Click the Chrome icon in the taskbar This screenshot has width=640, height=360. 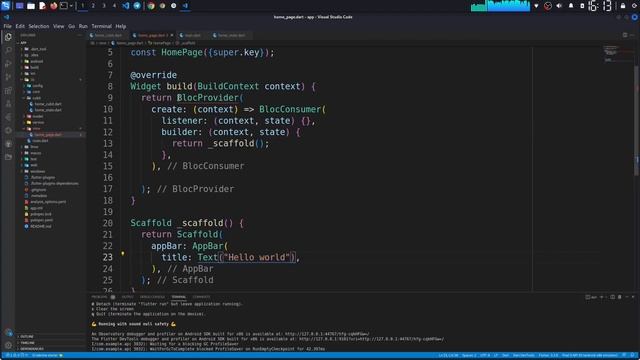click(151, 6)
